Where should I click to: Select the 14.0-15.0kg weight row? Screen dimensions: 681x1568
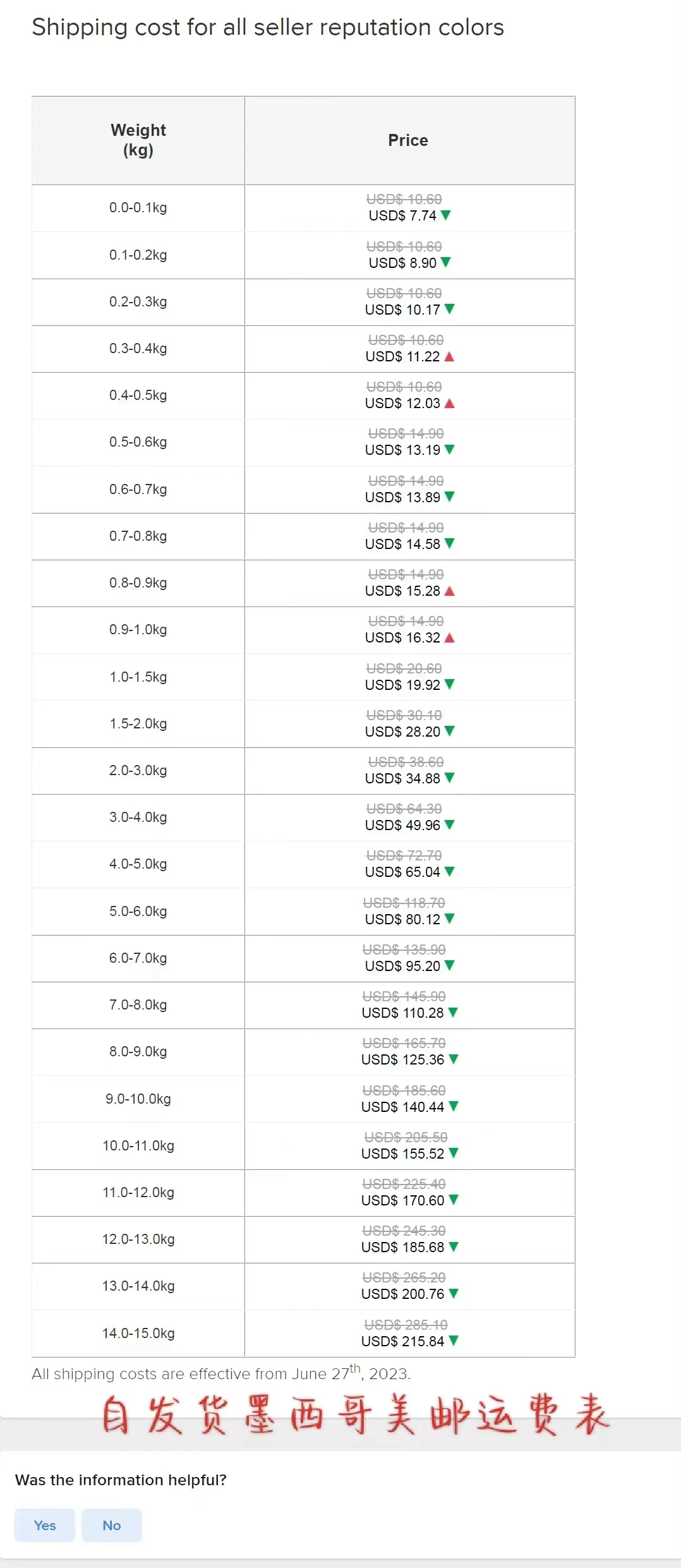coord(303,1334)
